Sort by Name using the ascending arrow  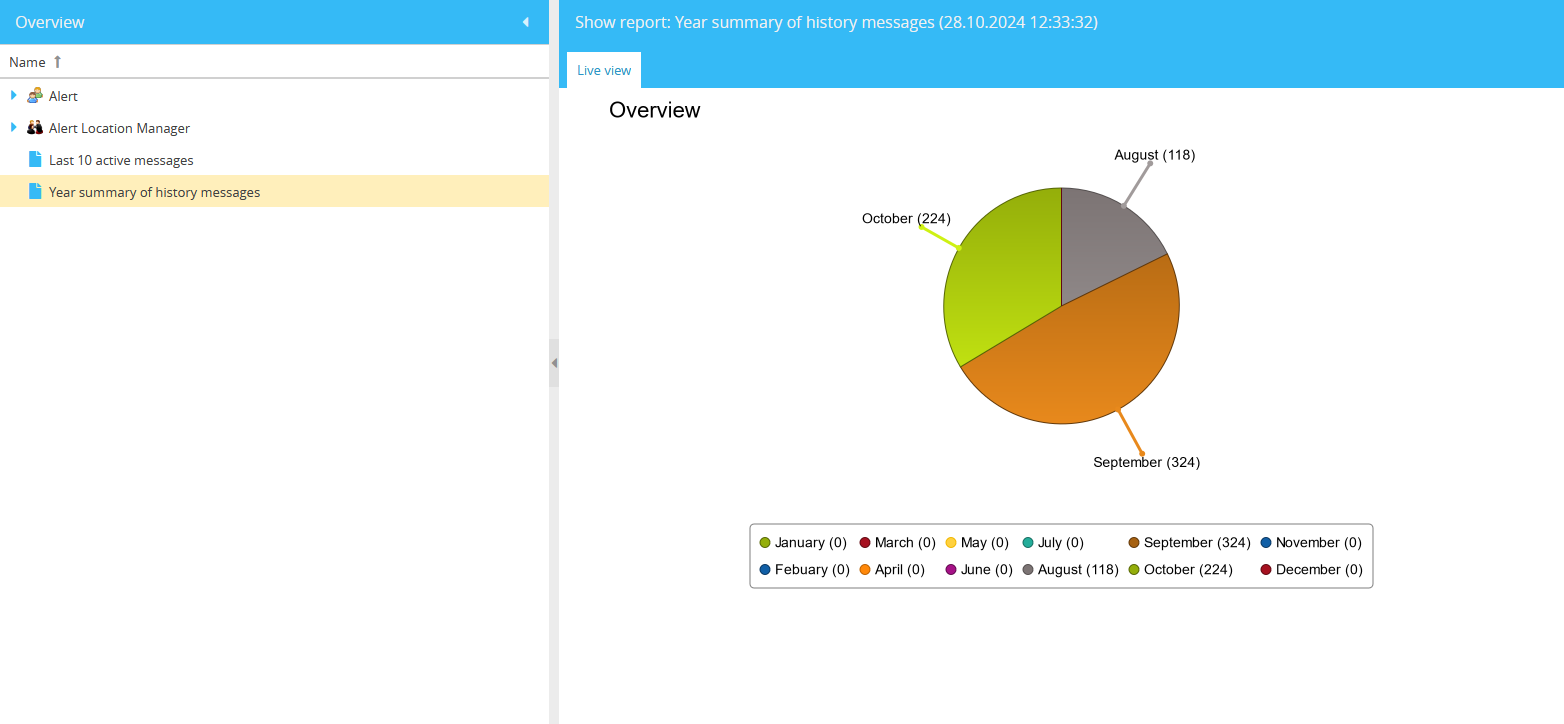57,62
